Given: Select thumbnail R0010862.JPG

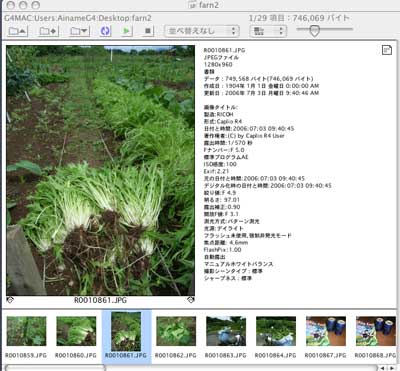Looking at the screenshot, I should tap(176, 331).
